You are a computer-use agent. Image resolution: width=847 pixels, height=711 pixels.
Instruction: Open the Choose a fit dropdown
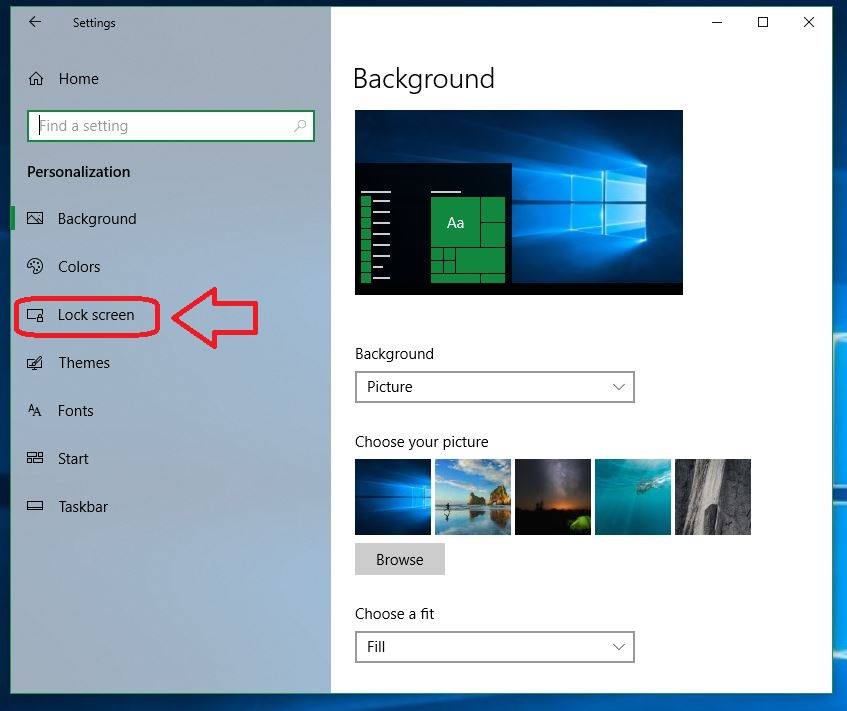495,647
